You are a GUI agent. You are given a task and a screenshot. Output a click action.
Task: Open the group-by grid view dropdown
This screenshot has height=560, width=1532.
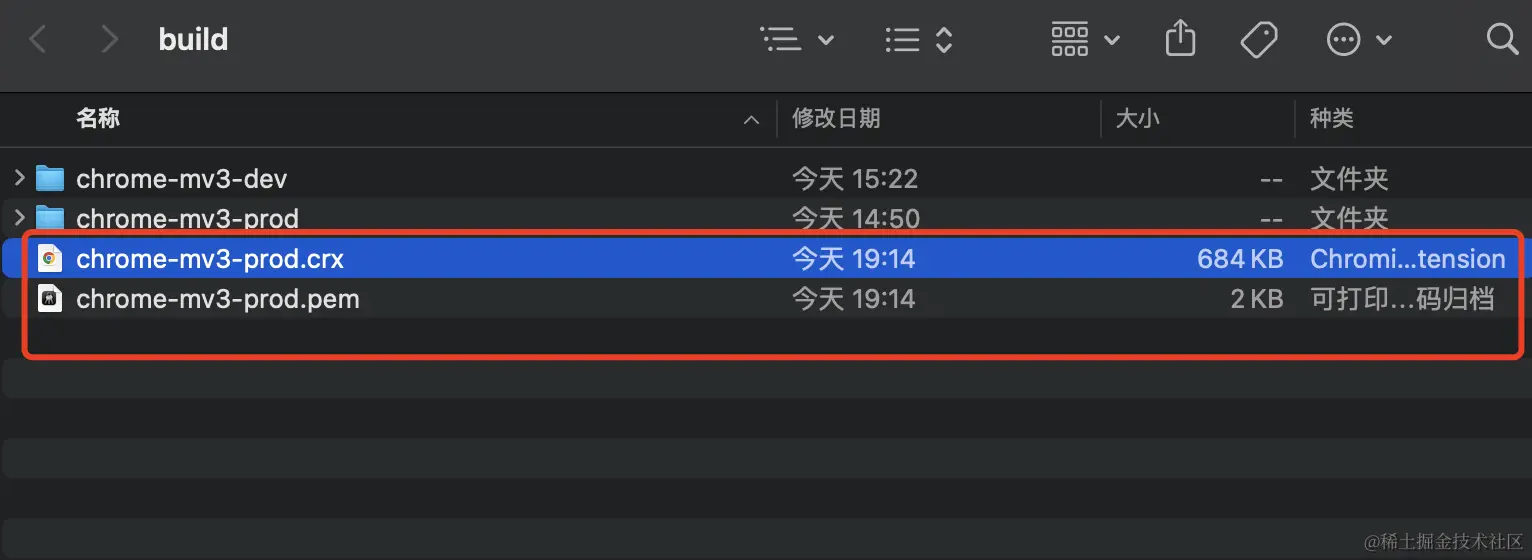[1085, 40]
